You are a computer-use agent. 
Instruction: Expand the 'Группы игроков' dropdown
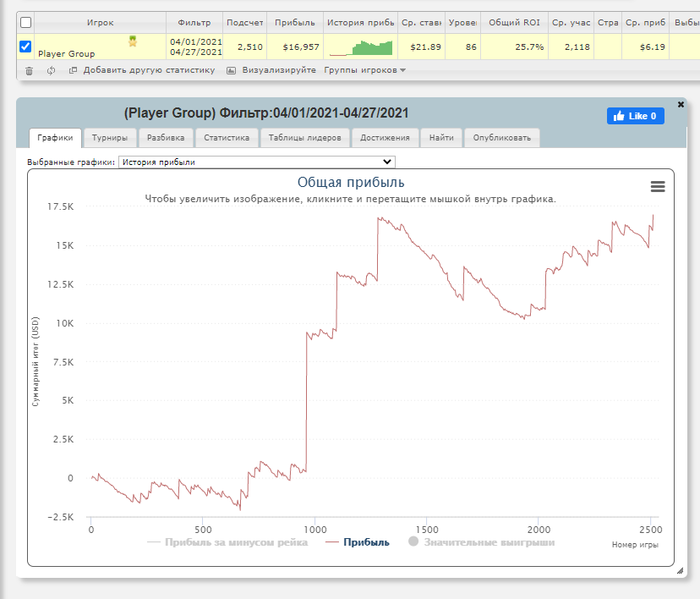pyautogui.click(x=365, y=70)
